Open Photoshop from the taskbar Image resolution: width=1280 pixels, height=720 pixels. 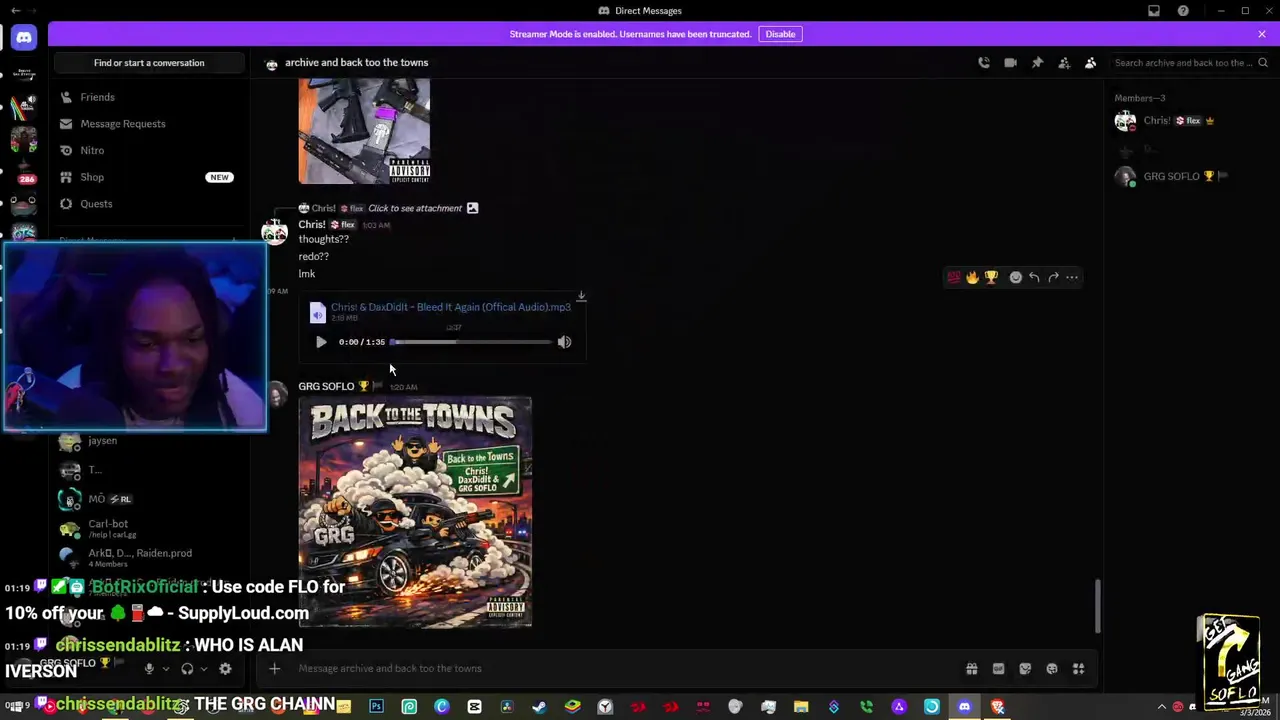(x=376, y=707)
